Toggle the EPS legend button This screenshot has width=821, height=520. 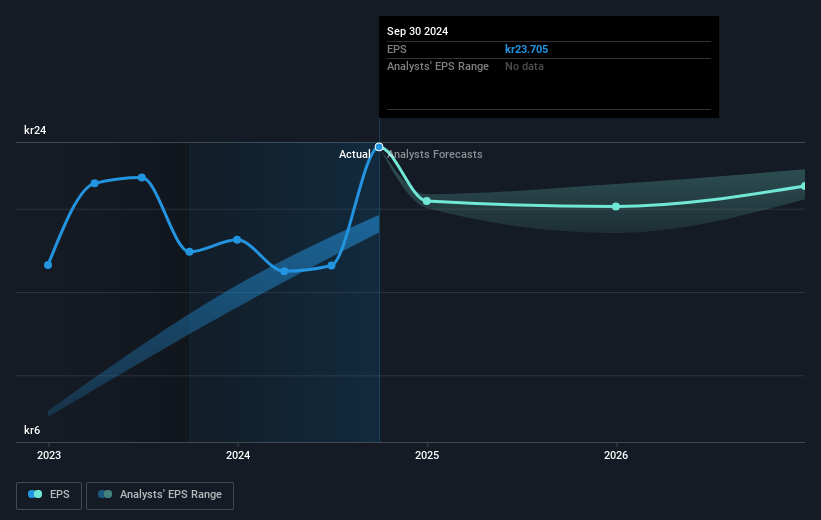49,495
